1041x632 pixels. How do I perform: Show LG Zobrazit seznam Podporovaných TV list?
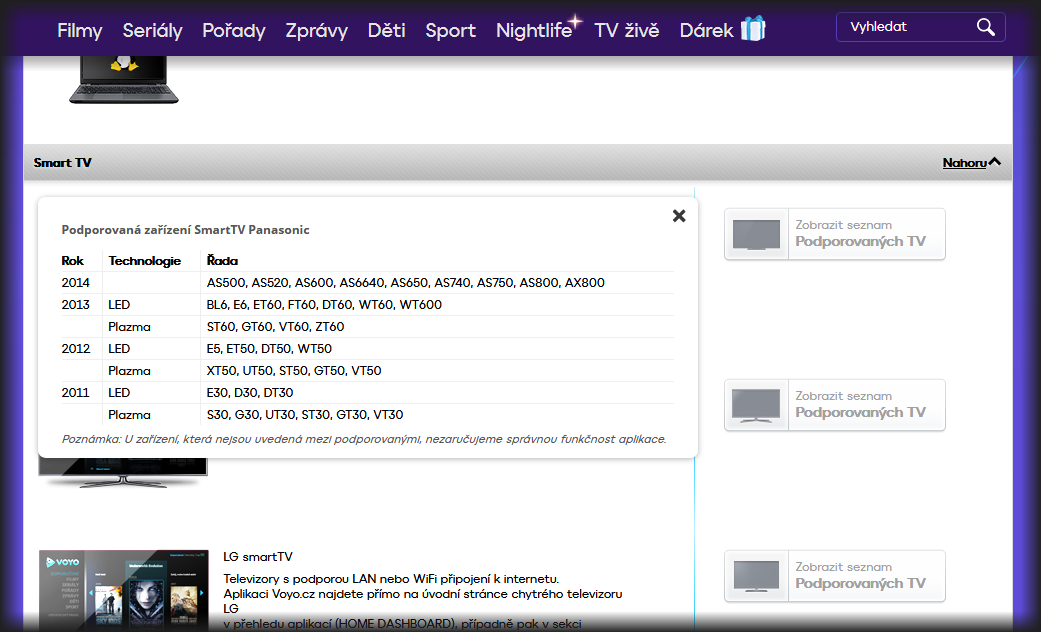(835, 576)
